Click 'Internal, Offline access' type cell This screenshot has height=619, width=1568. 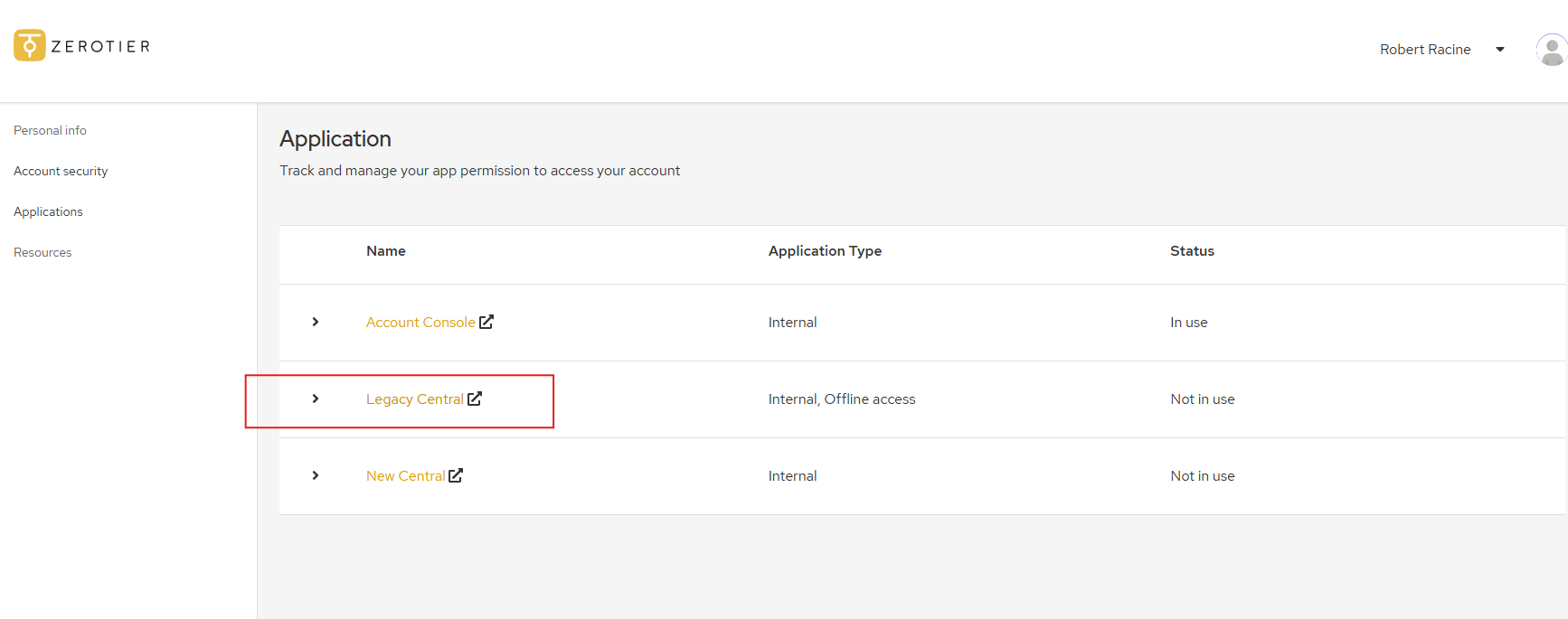[x=842, y=399]
